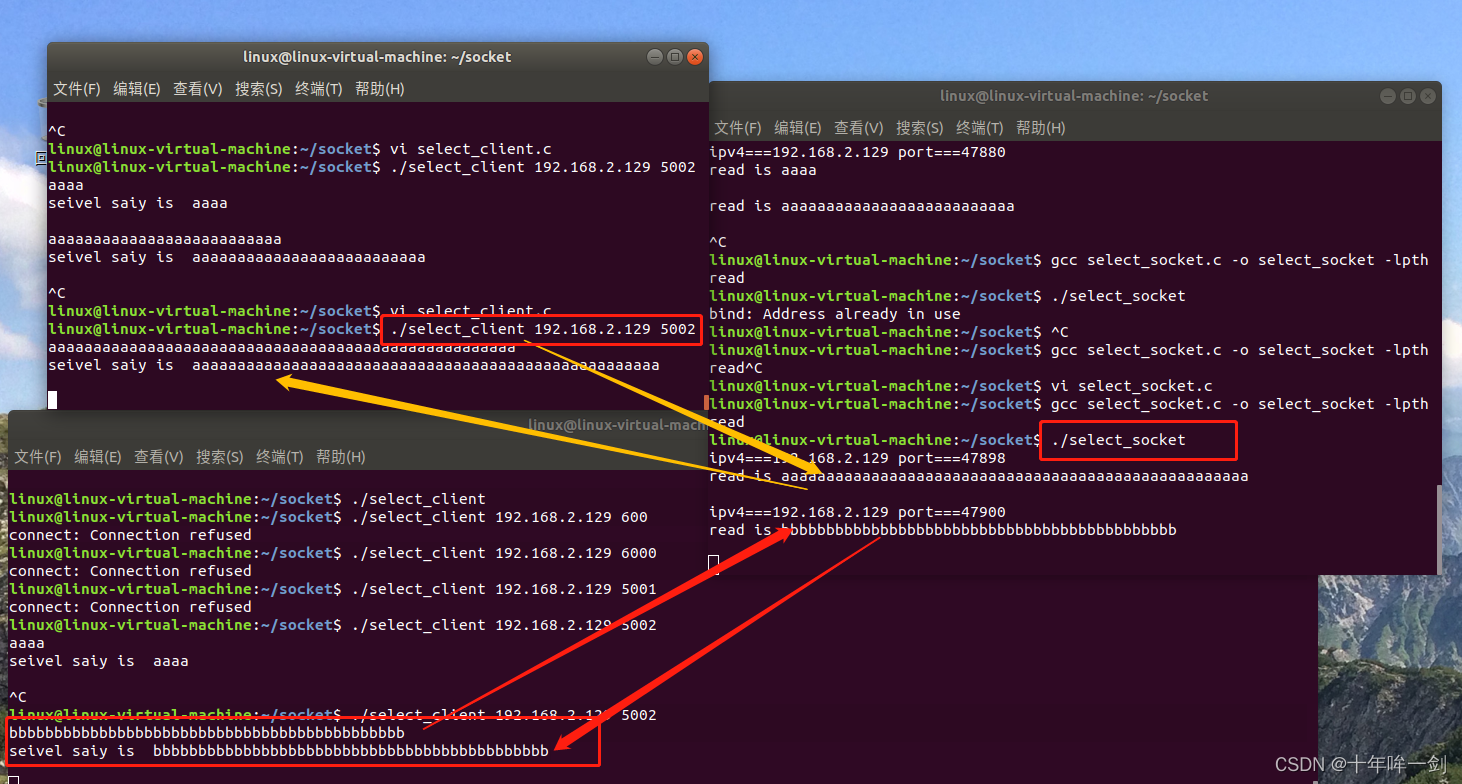The width and height of the screenshot is (1462, 784).
Task: Click './select_client 192.168.2.129 5001' command line
Action: click(x=333, y=589)
